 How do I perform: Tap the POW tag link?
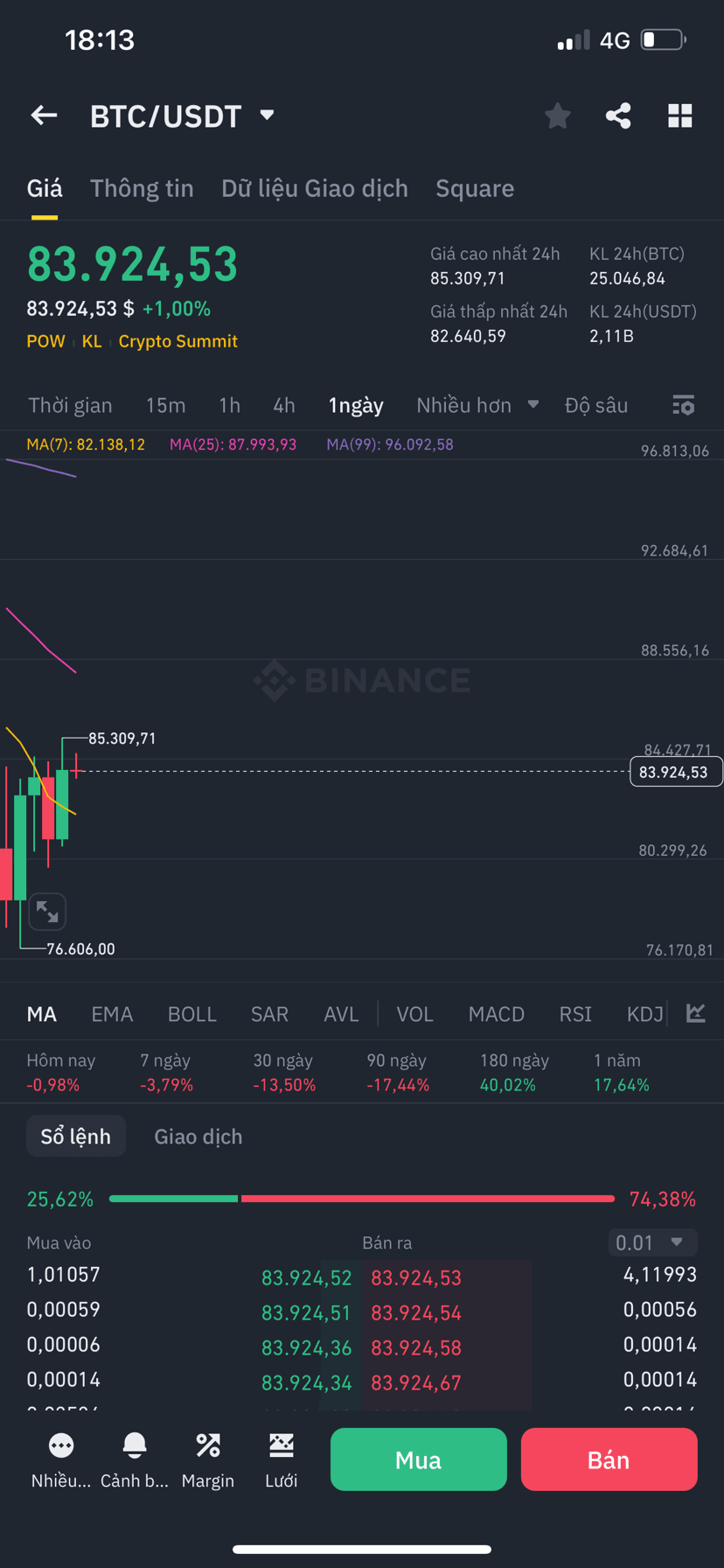[45, 341]
